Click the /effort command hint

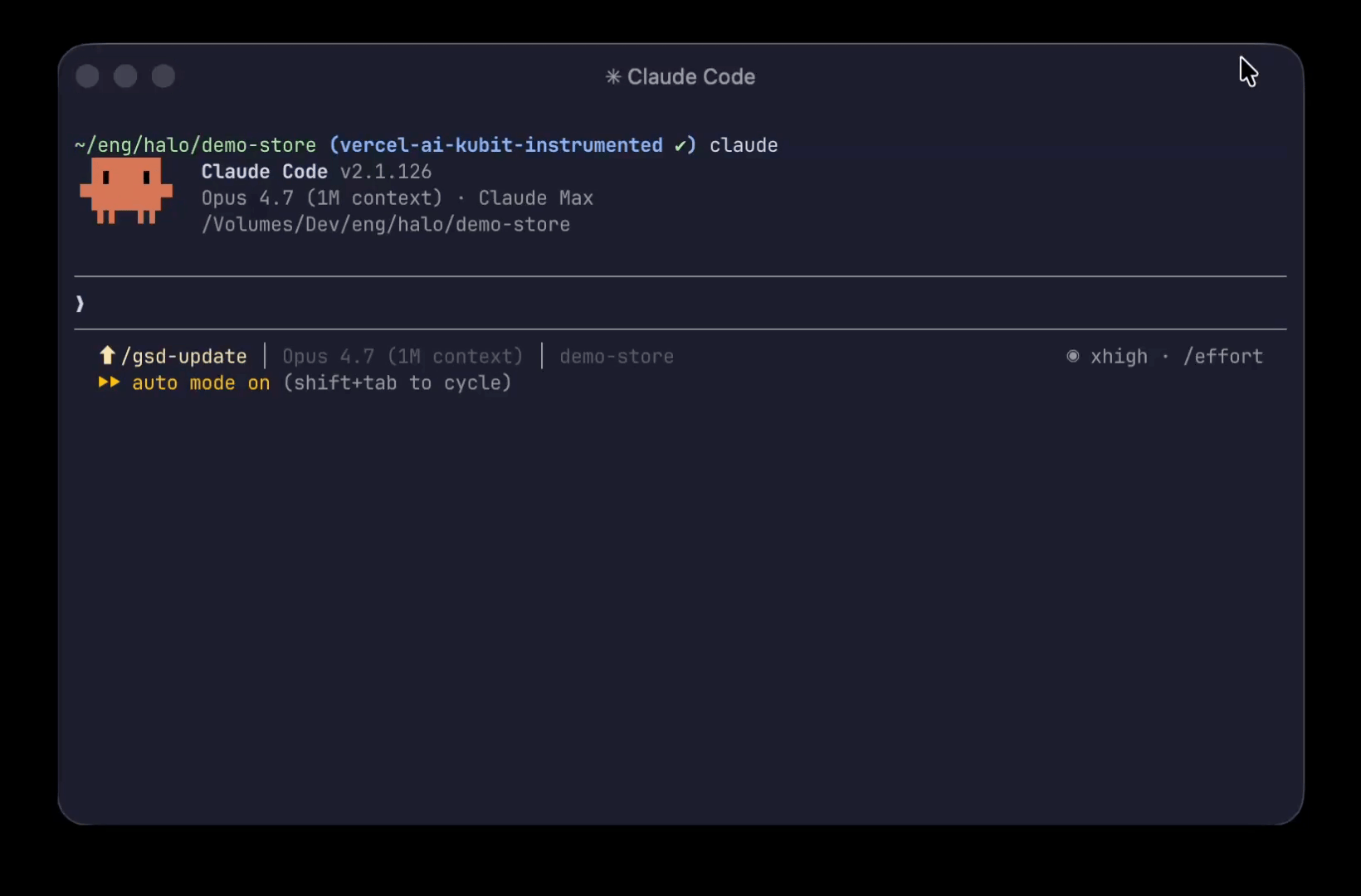click(x=1223, y=357)
